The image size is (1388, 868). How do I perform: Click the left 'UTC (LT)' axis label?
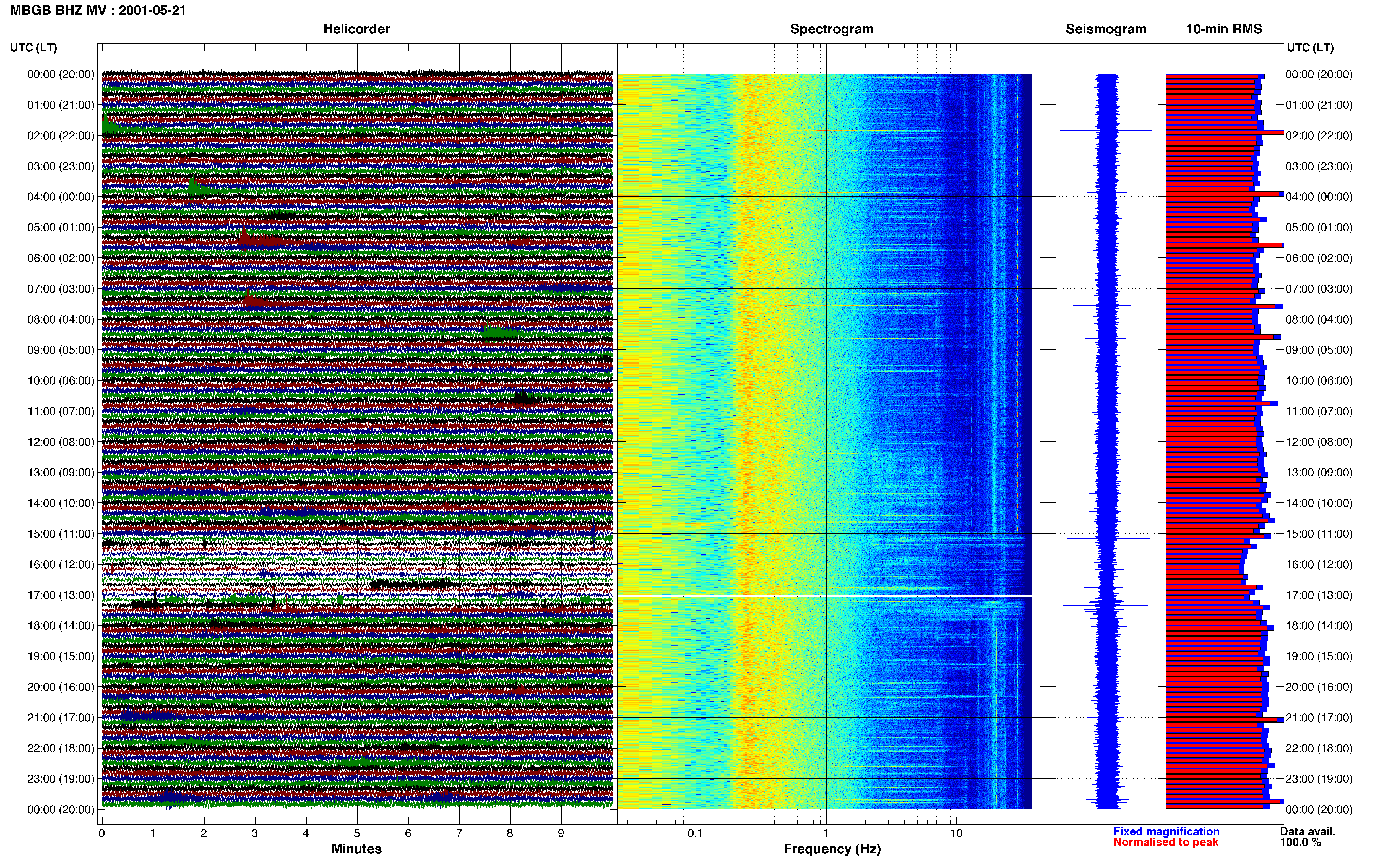coord(34,48)
